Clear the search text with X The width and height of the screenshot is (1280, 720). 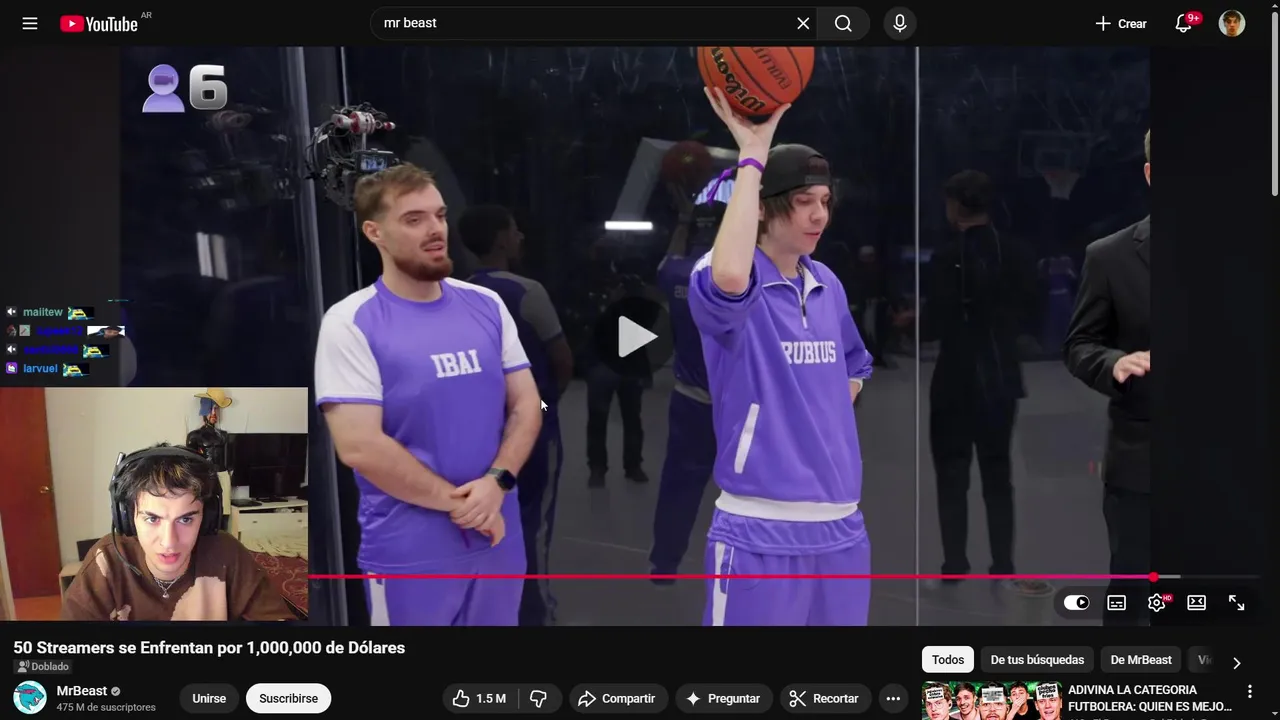click(803, 23)
